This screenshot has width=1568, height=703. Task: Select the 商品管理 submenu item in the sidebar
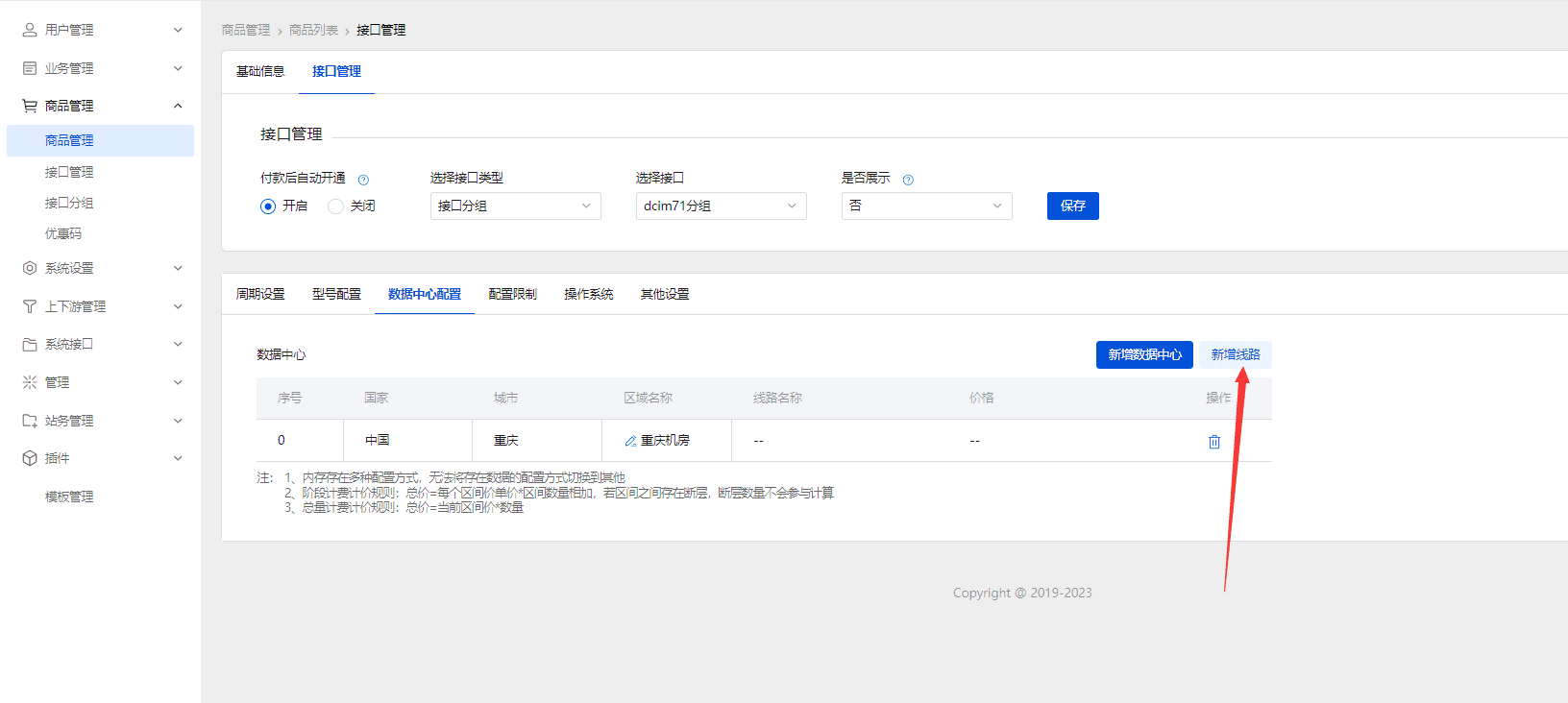point(100,140)
